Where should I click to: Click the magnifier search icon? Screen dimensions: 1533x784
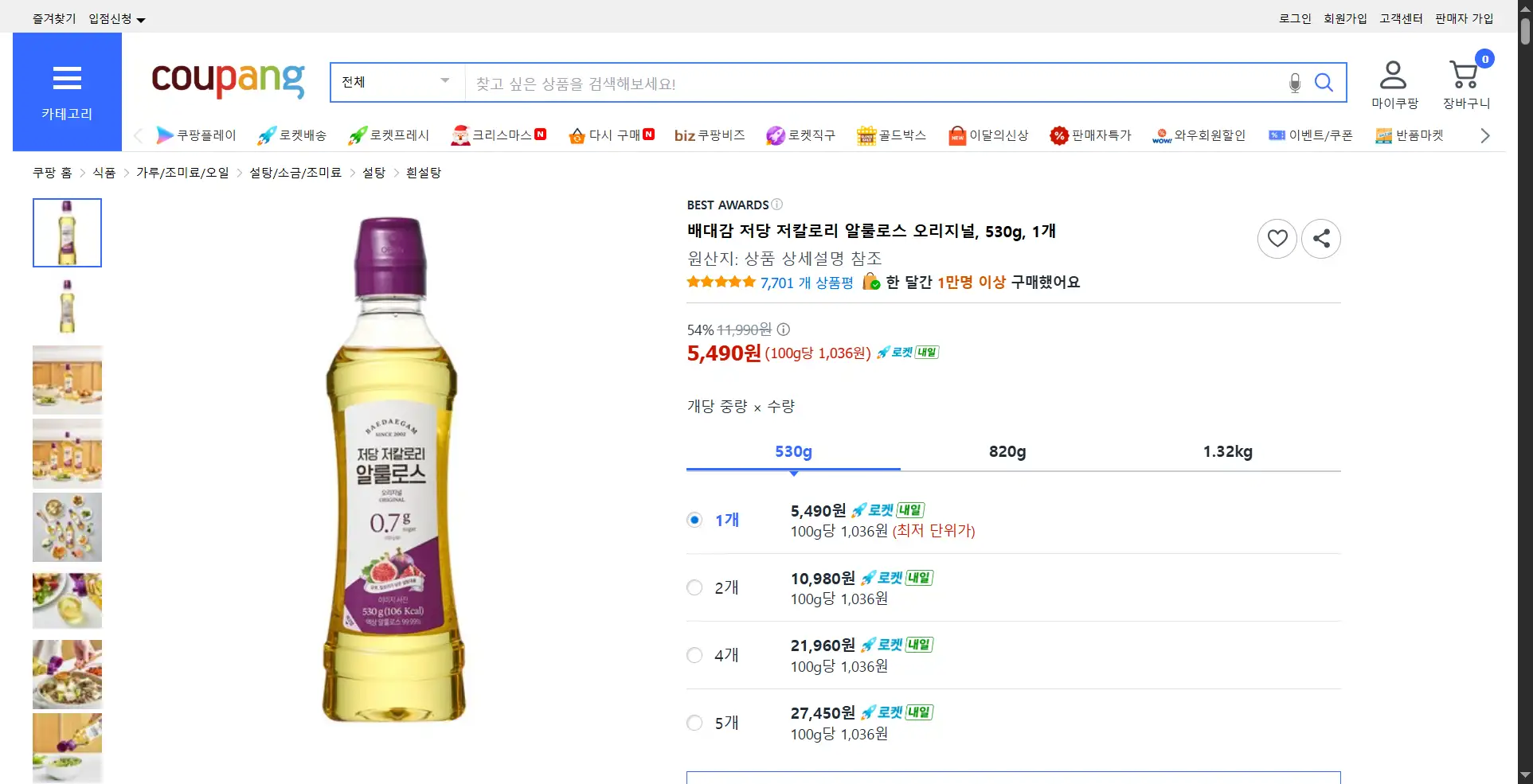1324,83
